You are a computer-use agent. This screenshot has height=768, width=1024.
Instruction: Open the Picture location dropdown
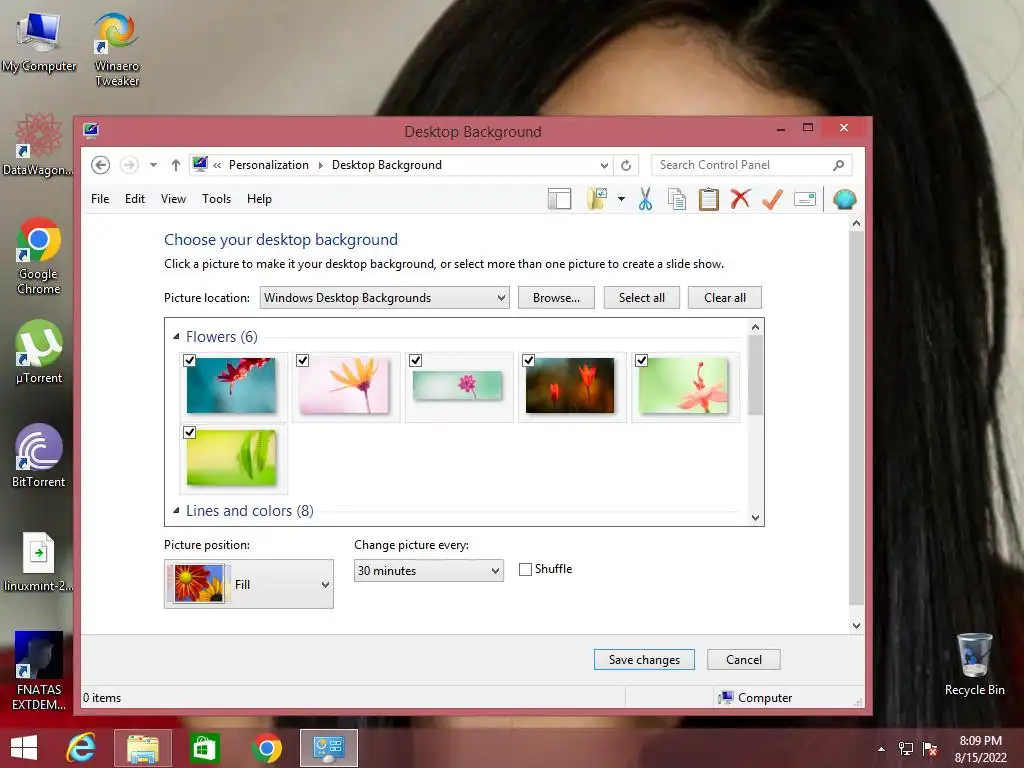point(385,298)
